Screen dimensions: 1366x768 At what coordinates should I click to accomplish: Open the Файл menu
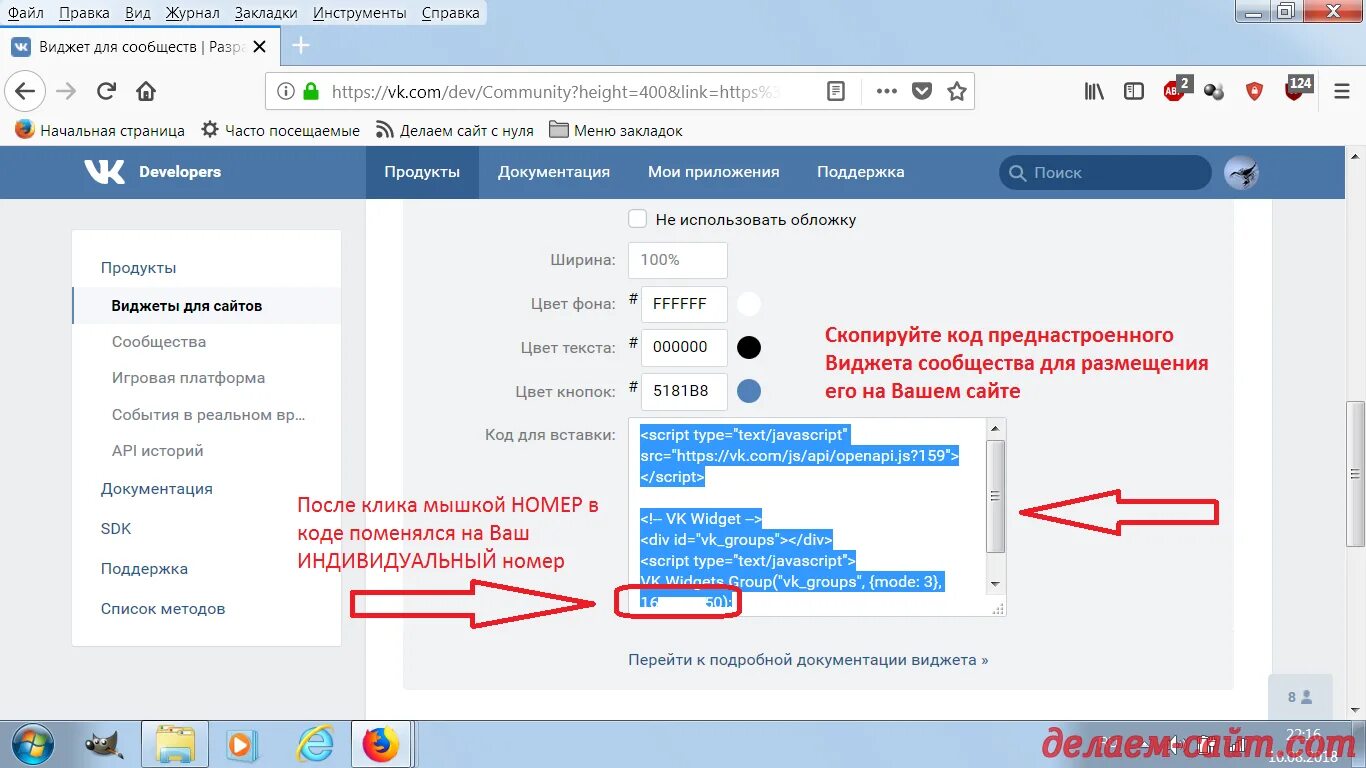pos(25,13)
